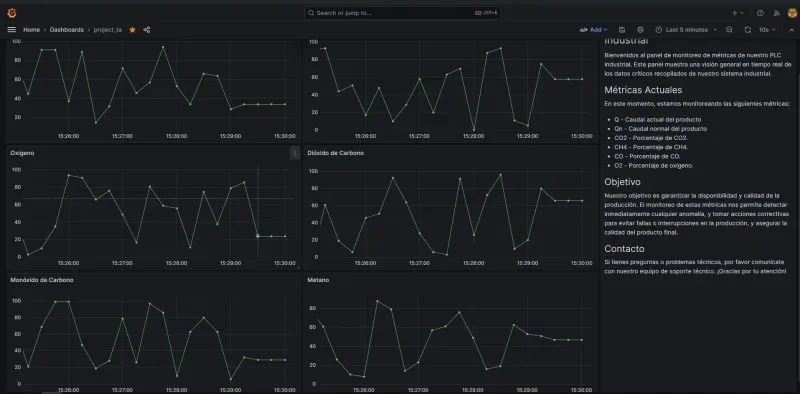The image size is (800, 394).
Task: Unstar the project_ta dashboard
Action: point(132,30)
